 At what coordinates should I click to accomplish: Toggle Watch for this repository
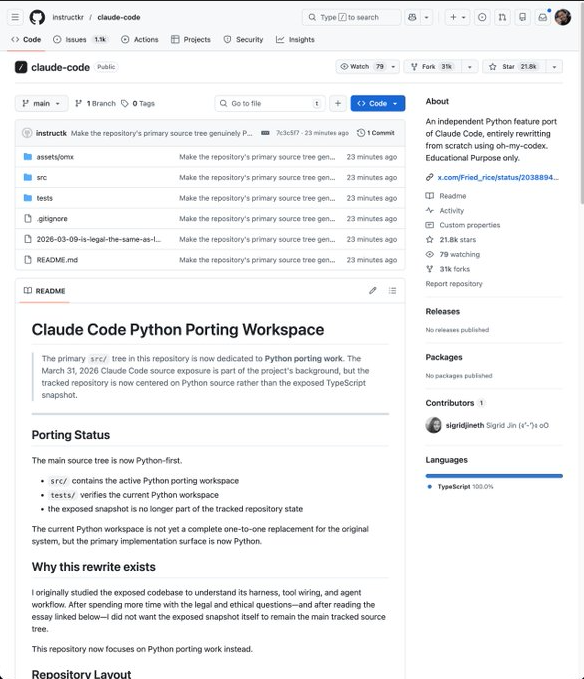tap(362, 67)
